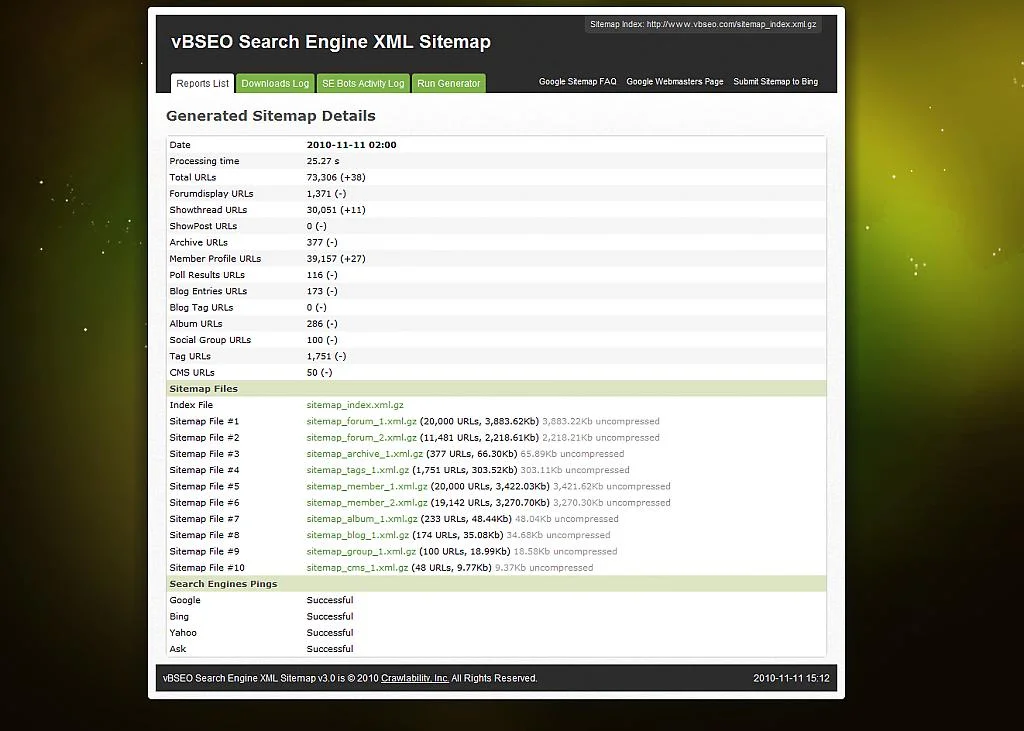Click the Crawlability, Inc. footer link
Screen dimensions: 1024x731
414,678
